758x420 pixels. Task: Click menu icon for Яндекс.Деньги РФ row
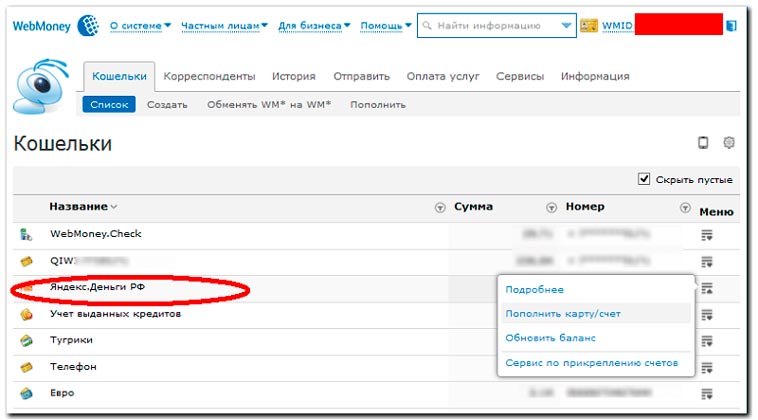coord(707,289)
